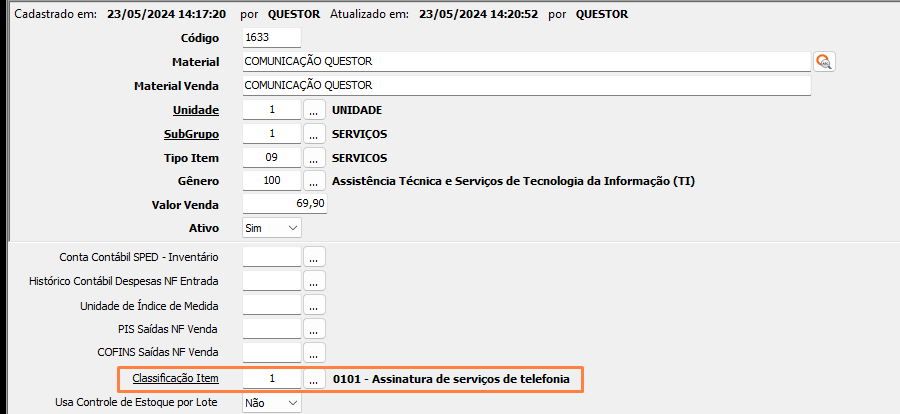900x414 pixels.
Task: Click the Unidade code field
Action: tap(271, 110)
